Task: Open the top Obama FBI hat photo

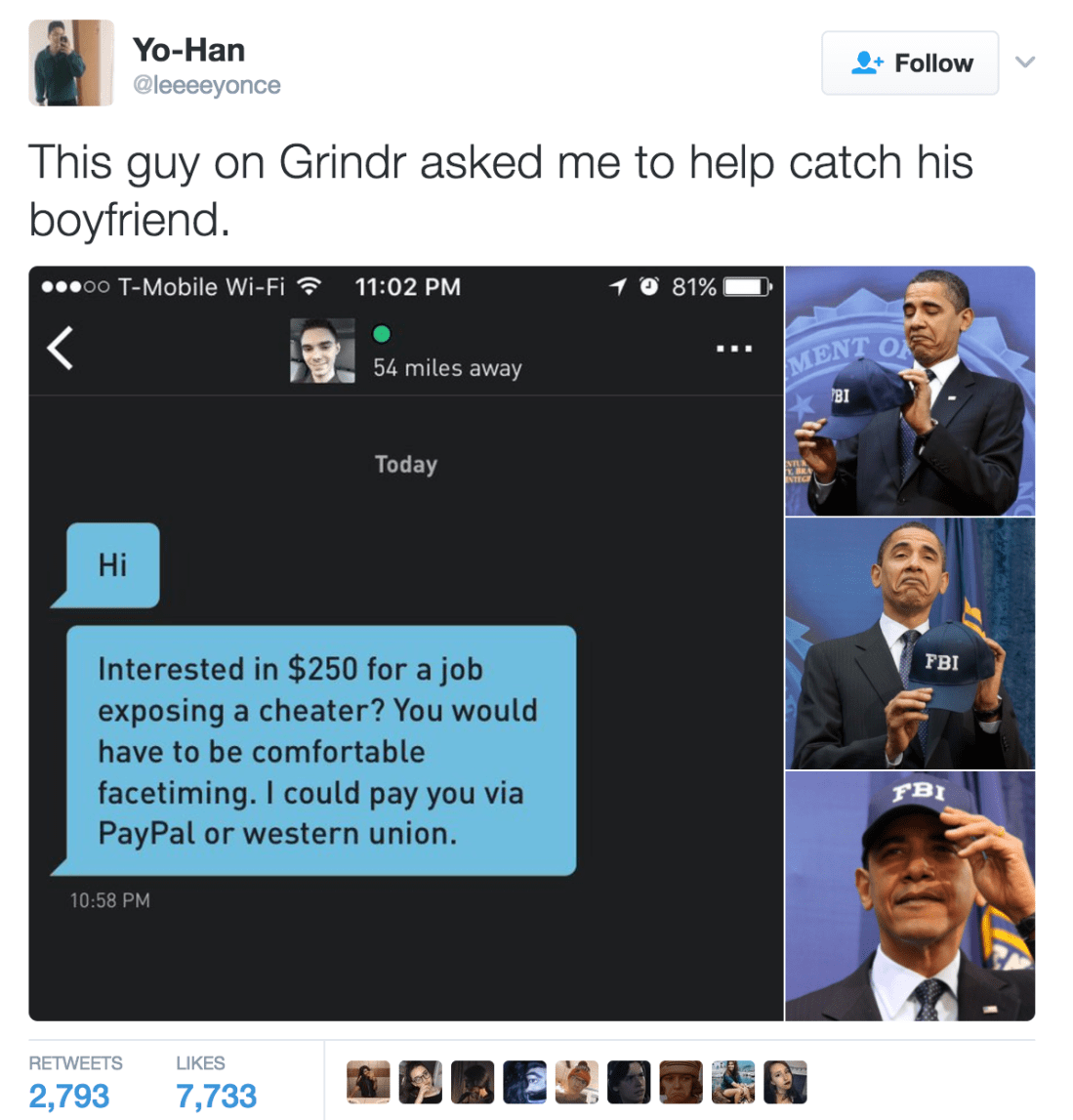Action: point(909,391)
